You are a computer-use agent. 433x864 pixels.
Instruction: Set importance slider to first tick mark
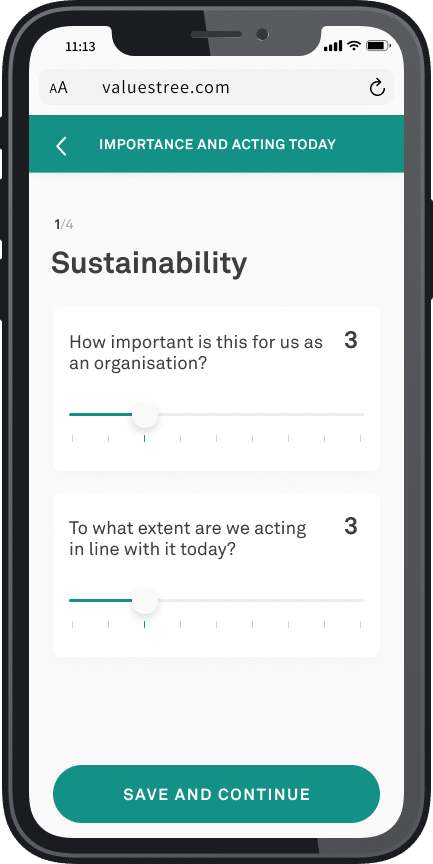pos(72,439)
